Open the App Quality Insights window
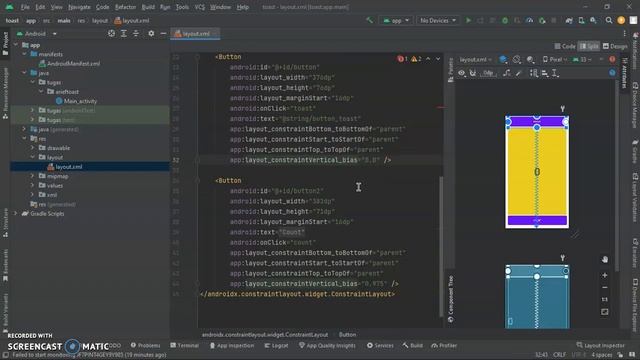The image size is (640, 360). [x=327, y=345]
